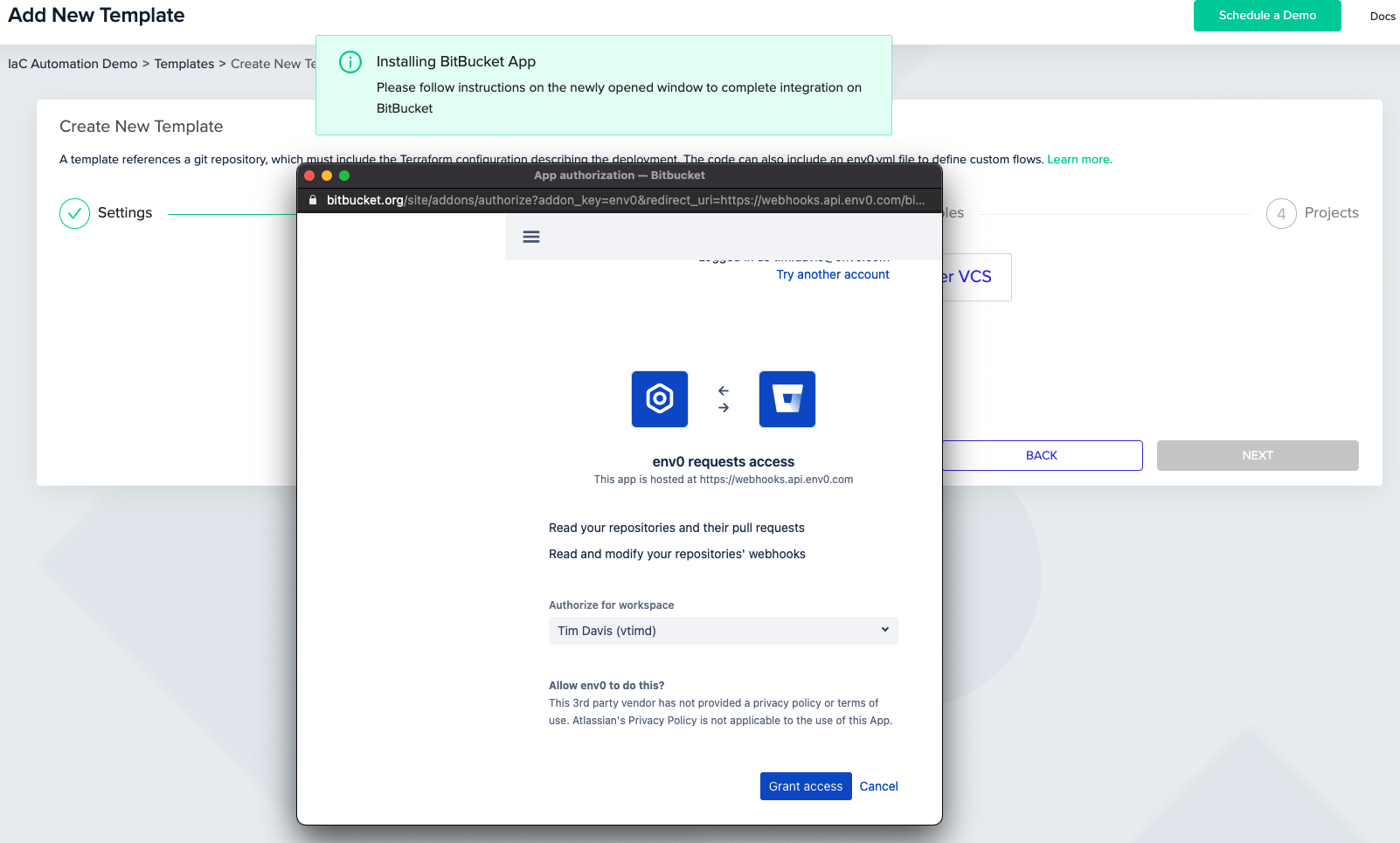Click the lock icon in address bar
This screenshot has height=843, width=1400.
[312, 200]
